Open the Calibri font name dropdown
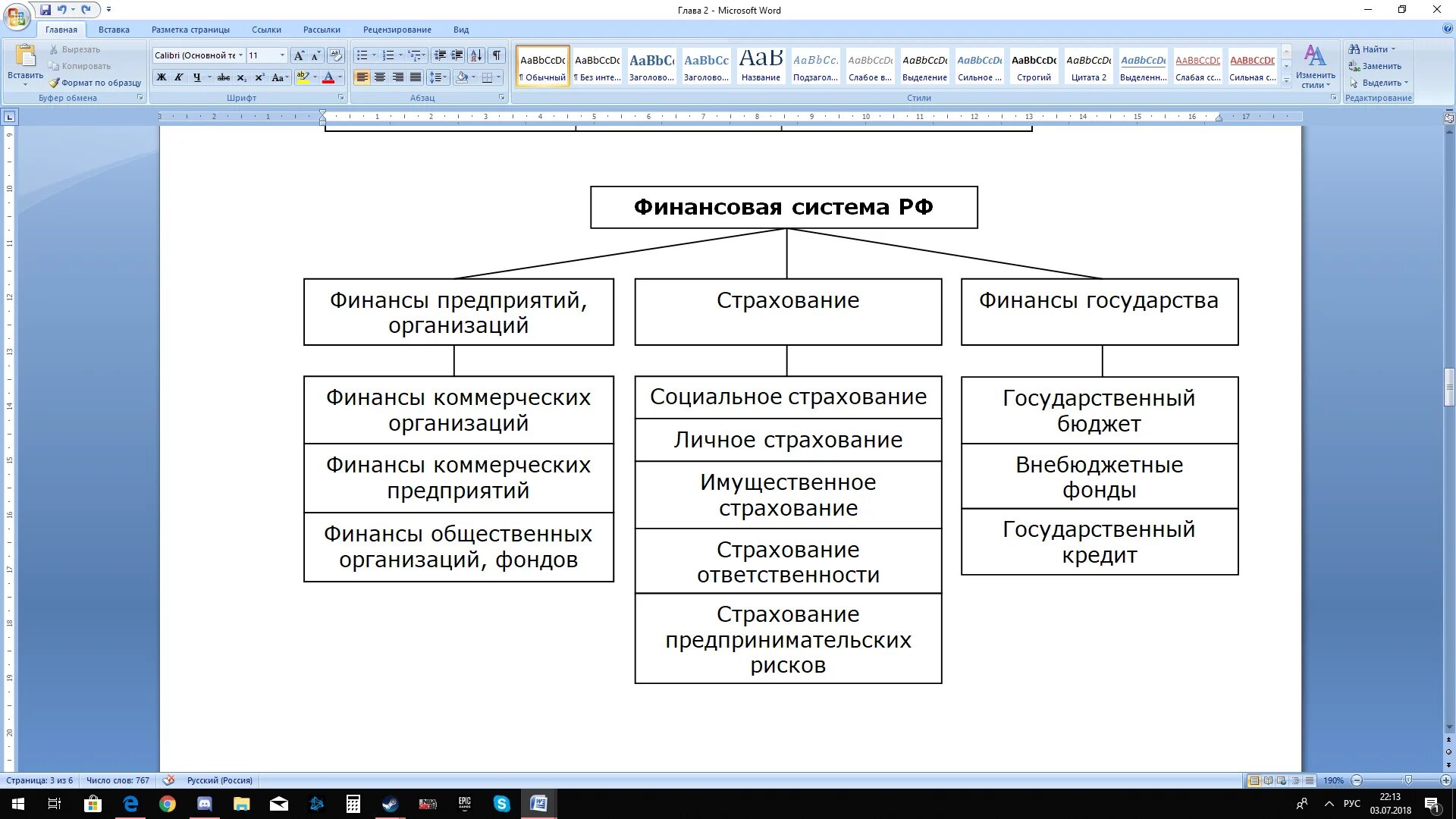Screen dimensions: 1456x819 click(x=240, y=55)
